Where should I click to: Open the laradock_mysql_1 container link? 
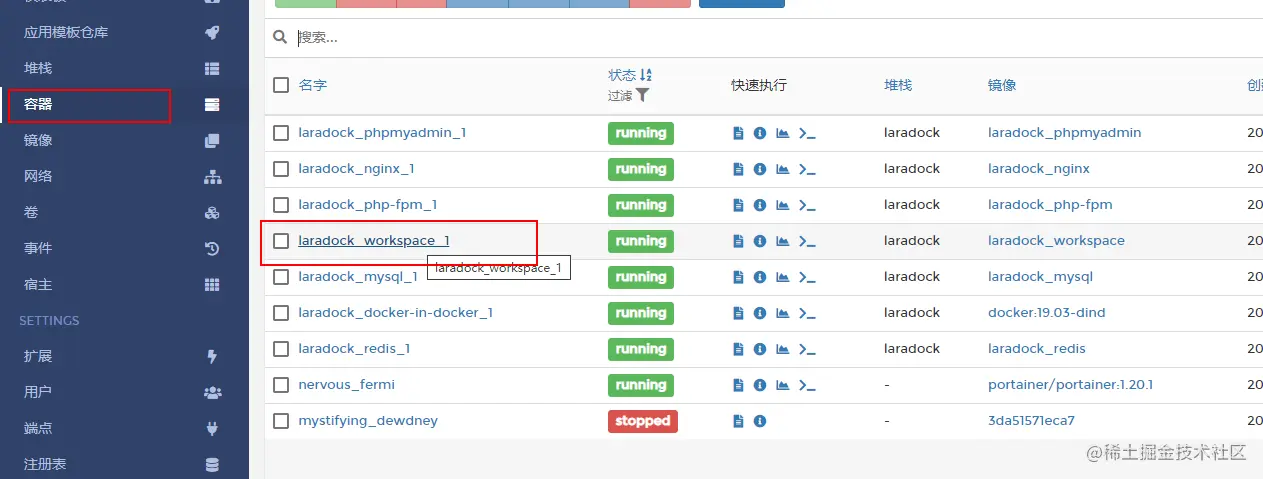coord(358,277)
